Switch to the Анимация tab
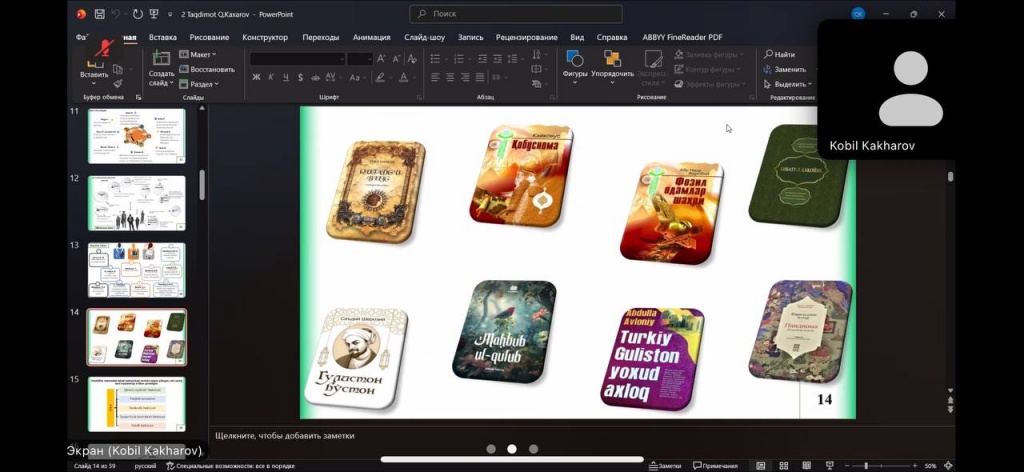 [x=372, y=37]
